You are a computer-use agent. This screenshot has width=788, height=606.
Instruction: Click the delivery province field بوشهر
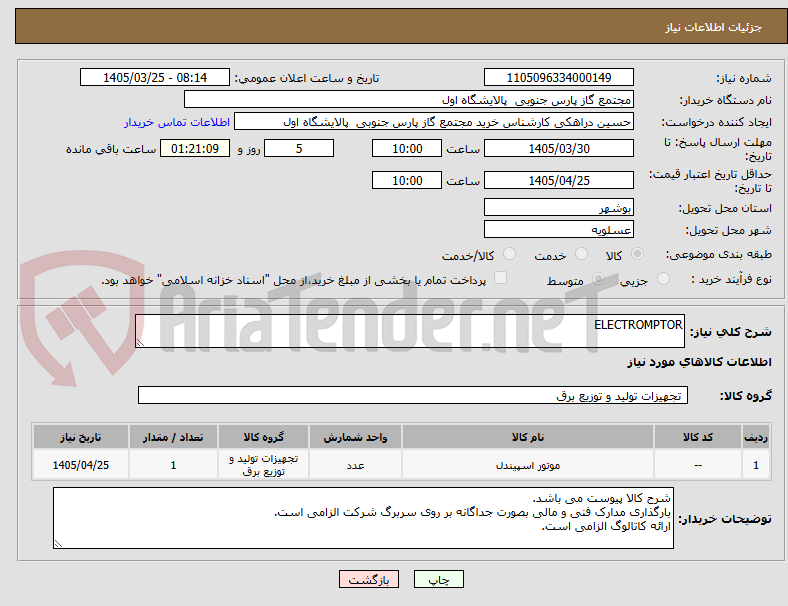[x=559, y=207]
